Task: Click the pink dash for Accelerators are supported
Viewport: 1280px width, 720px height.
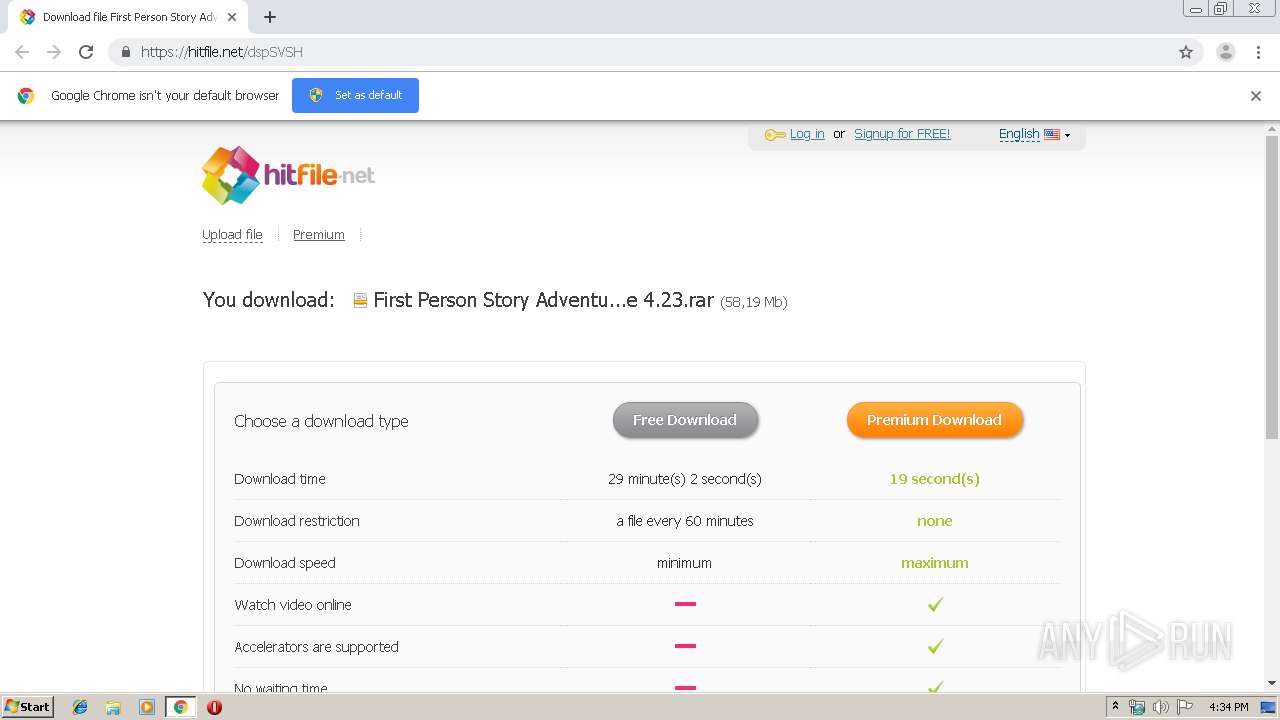Action: coord(685,646)
